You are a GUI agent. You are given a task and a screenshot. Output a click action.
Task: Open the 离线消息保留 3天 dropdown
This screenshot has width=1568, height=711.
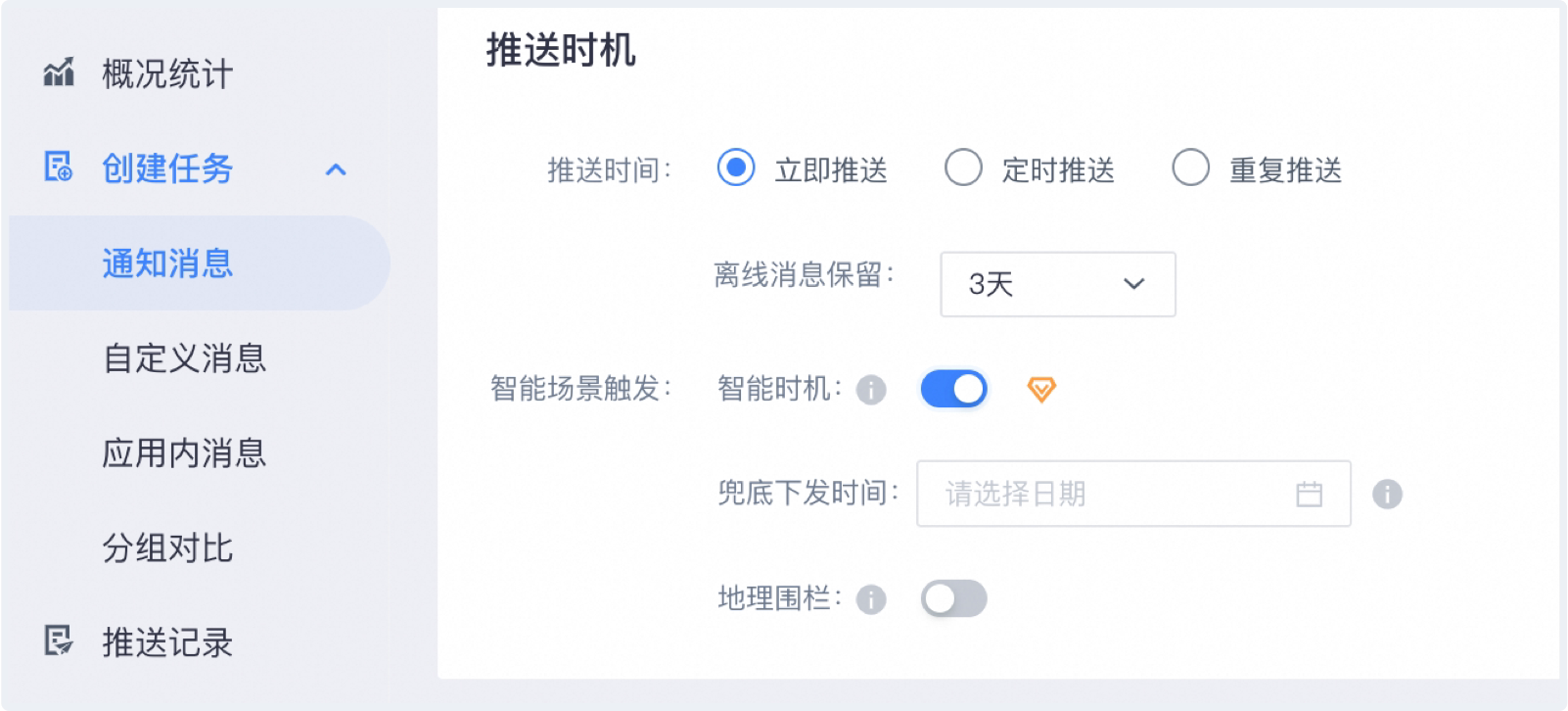pos(1057,284)
